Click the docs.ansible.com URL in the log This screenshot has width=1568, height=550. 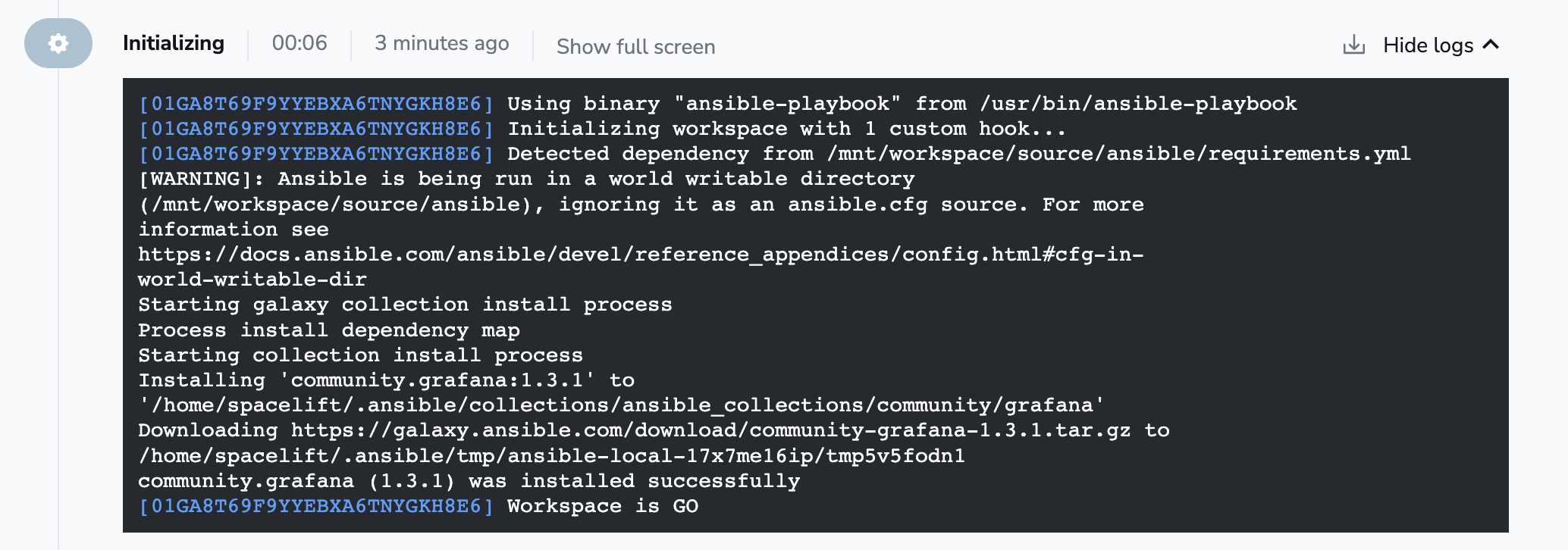[x=640, y=255]
